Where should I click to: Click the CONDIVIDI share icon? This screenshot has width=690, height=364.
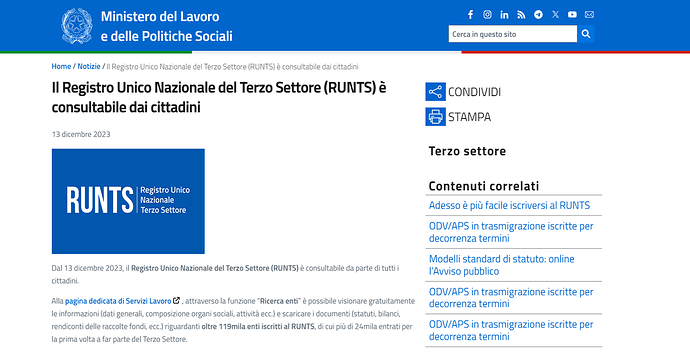click(x=435, y=92)
